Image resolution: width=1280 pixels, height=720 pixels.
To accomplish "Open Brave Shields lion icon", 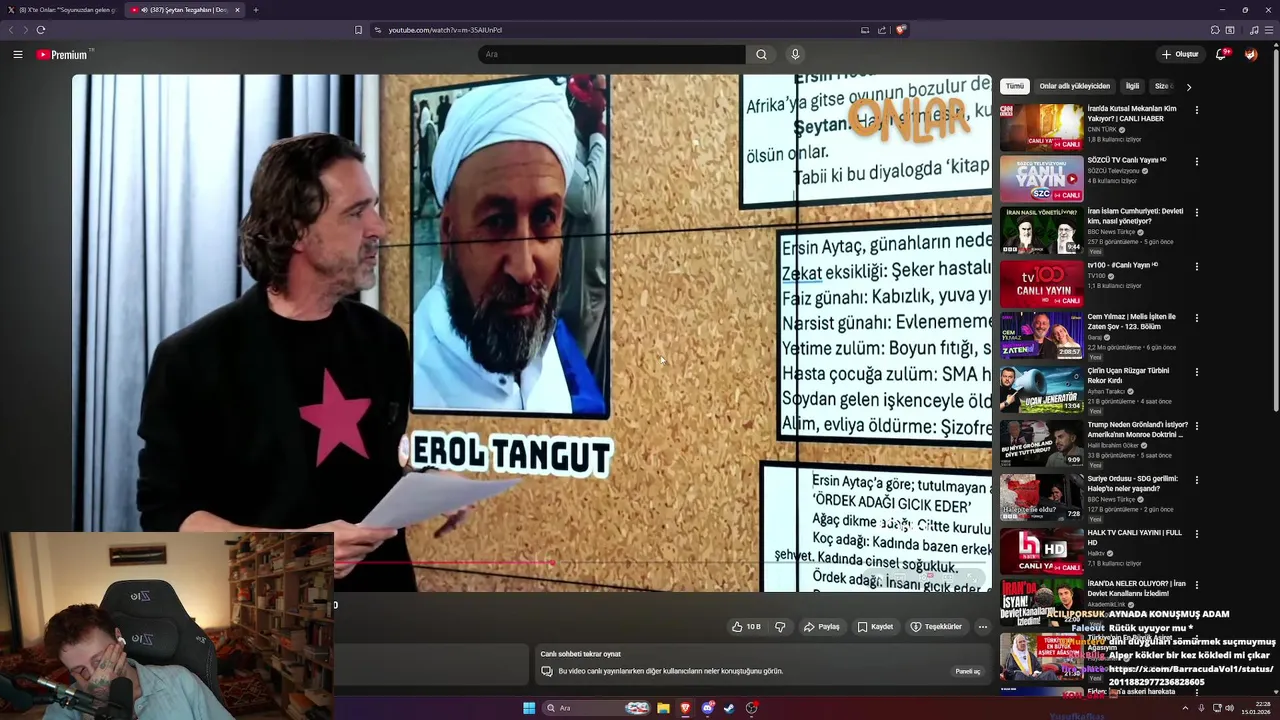I will pyautogui.click(x=900, y=30).
